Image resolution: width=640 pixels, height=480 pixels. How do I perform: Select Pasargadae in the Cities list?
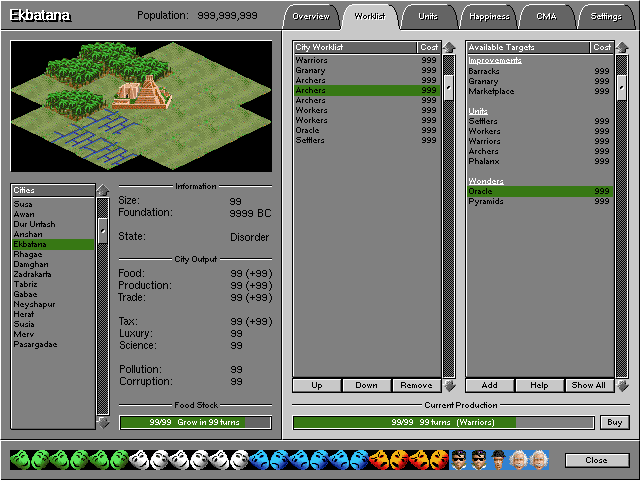pos(53,344)
